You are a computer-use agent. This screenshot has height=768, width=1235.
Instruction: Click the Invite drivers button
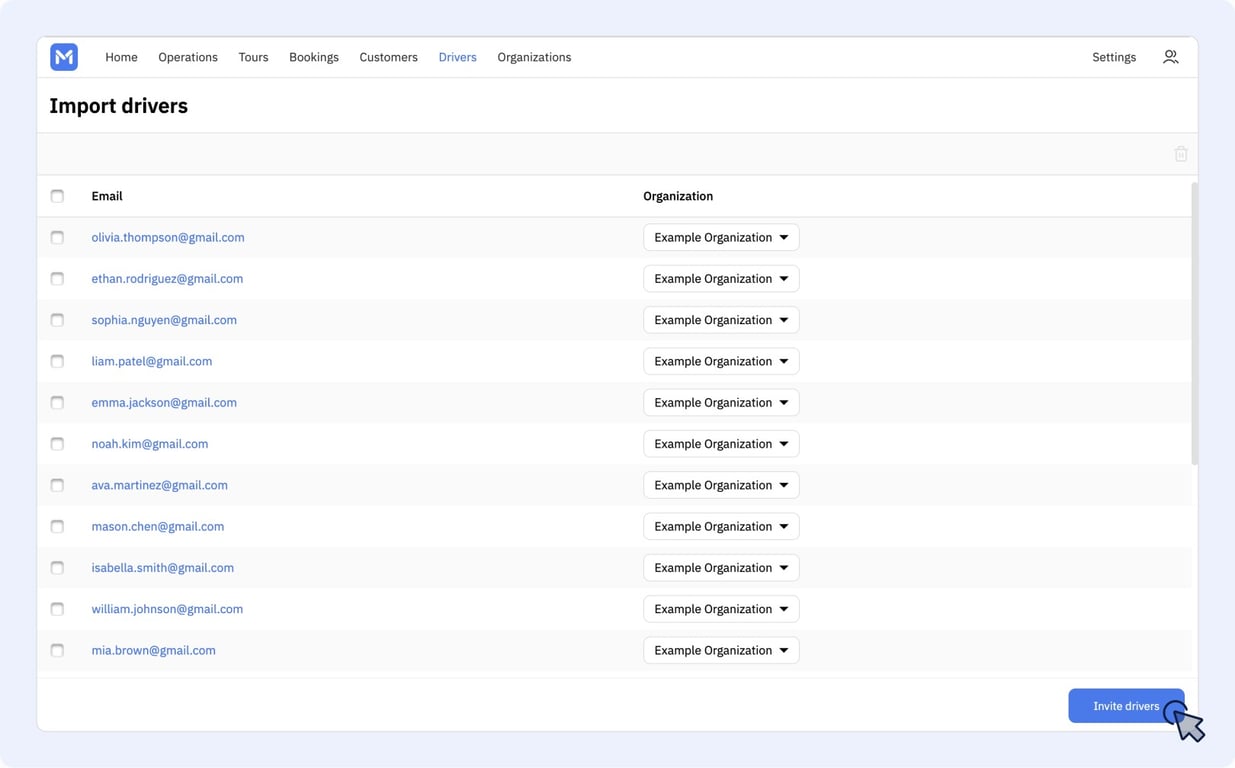click(x=1126, y=706)
